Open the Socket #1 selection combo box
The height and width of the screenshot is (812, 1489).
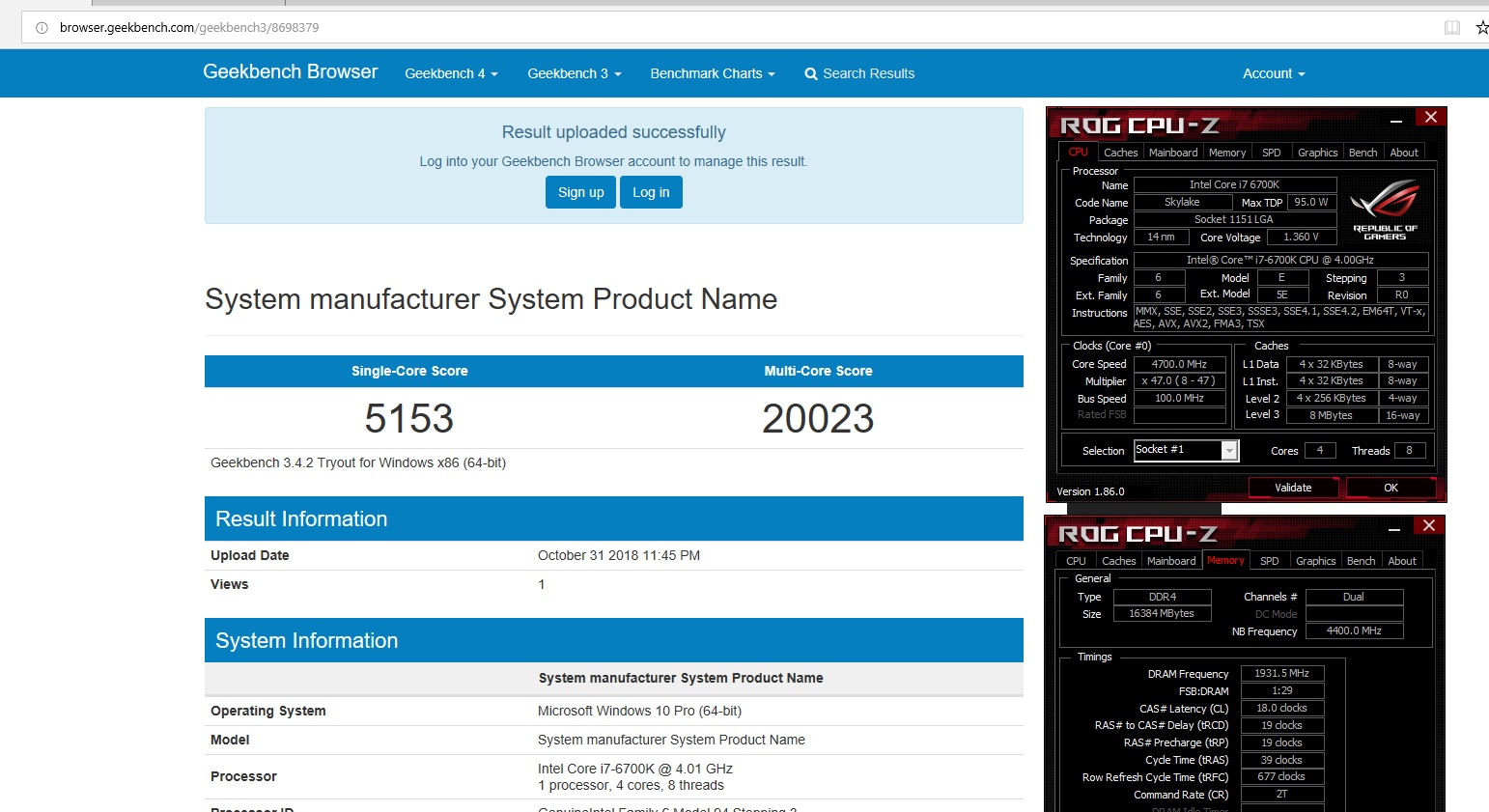pyautogui.click(x=1186, y=450)
